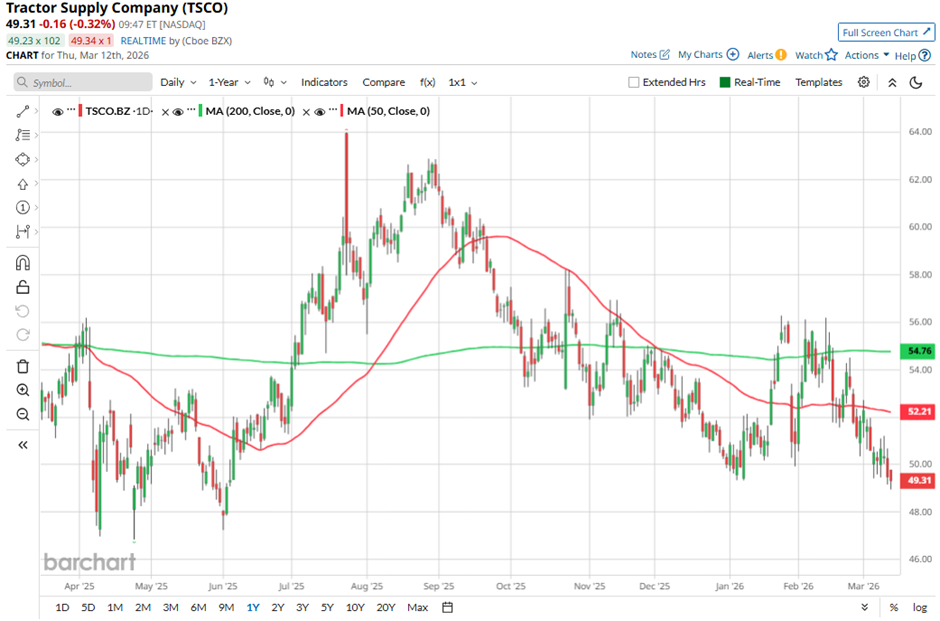This screenshot has width=940, height=621.
Task: Click the trash icon to delete drawings
Action: (x=22, y=366)
